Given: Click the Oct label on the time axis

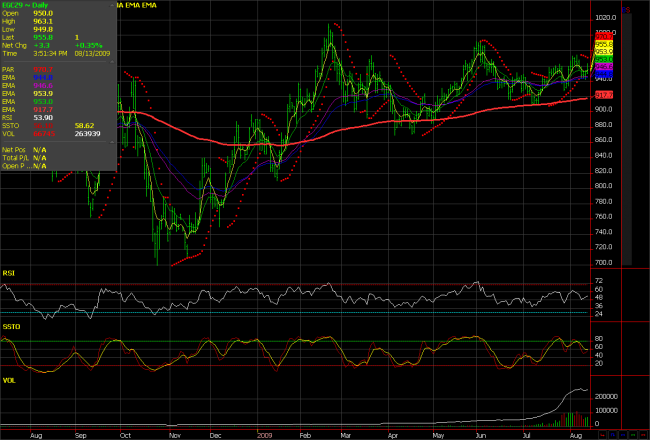Looking at the screenshot, I should click(125, 435).
